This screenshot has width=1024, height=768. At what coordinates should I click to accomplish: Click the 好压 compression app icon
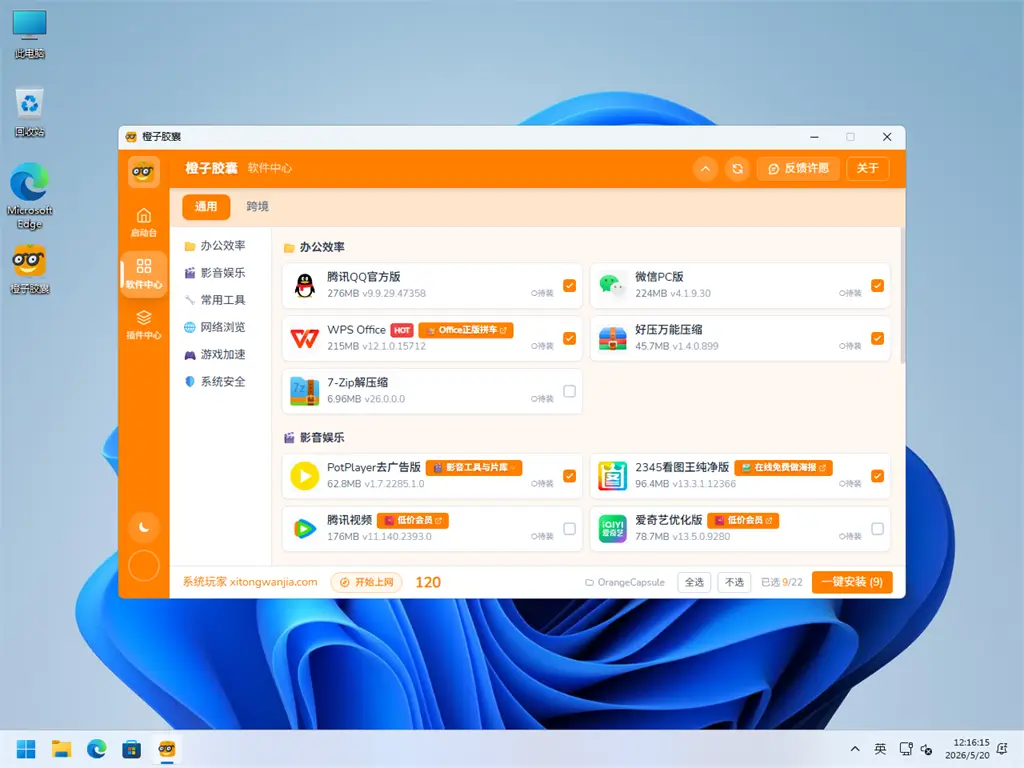(x=613, y=338)
